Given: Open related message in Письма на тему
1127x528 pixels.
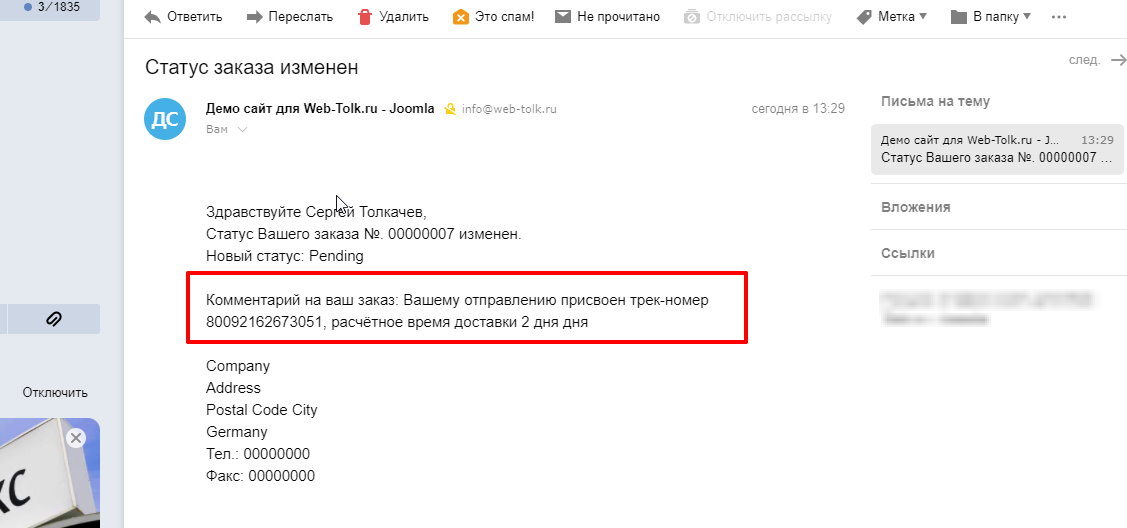Looking at the screenshot, I should [x=996, y=149].
